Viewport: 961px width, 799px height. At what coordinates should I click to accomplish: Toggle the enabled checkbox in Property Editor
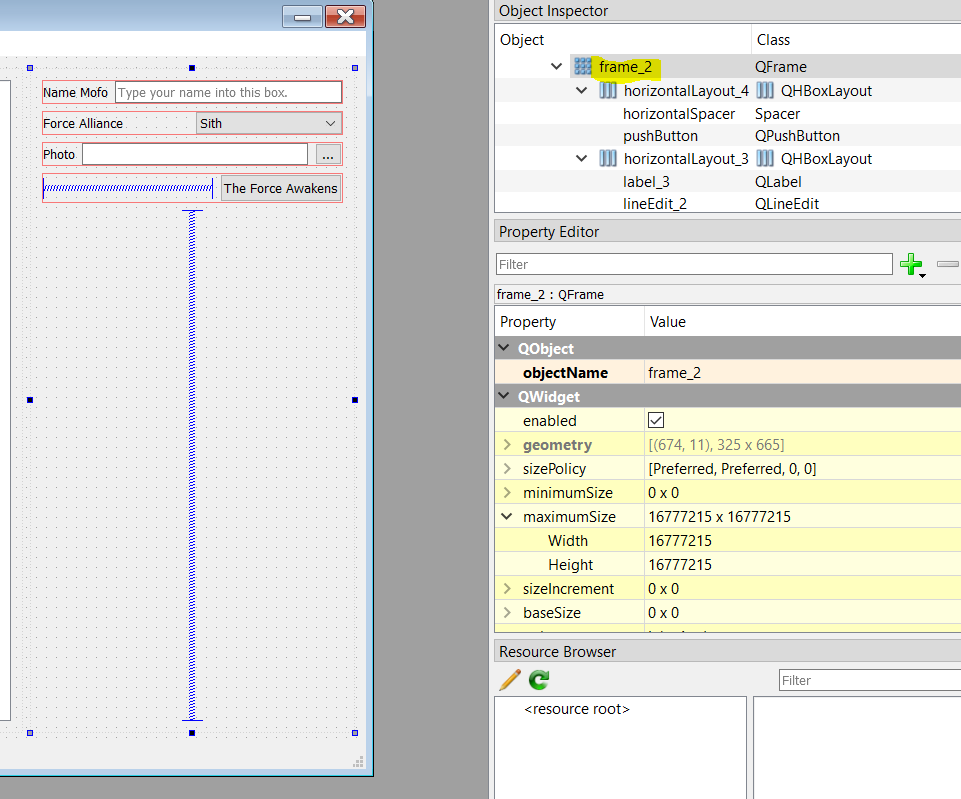655,420
